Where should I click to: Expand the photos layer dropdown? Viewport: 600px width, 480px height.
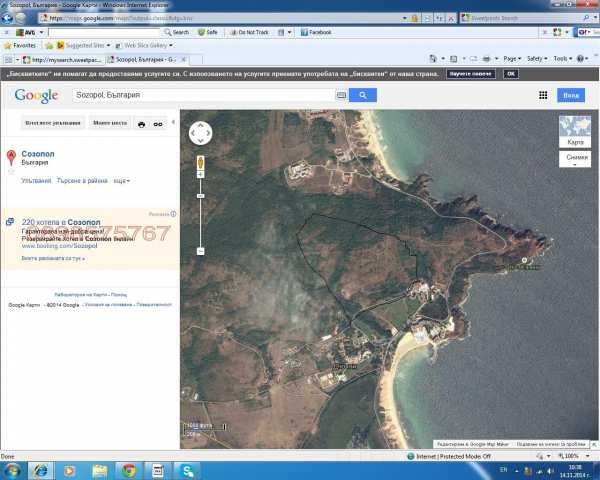575,159
